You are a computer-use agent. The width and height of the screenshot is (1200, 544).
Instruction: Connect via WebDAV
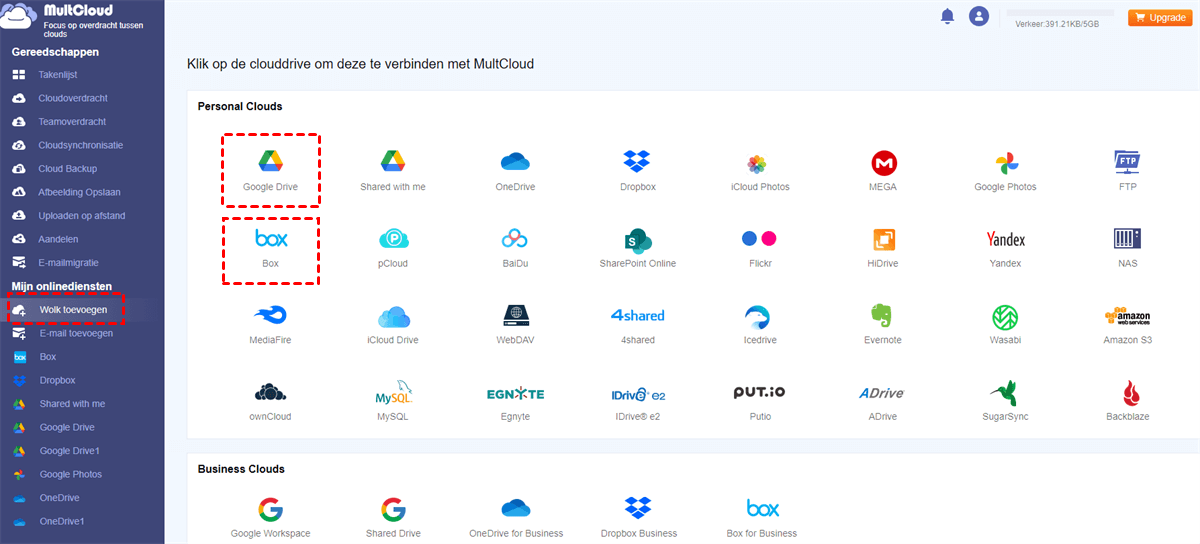pyautogui.click(x=514, y=324)
